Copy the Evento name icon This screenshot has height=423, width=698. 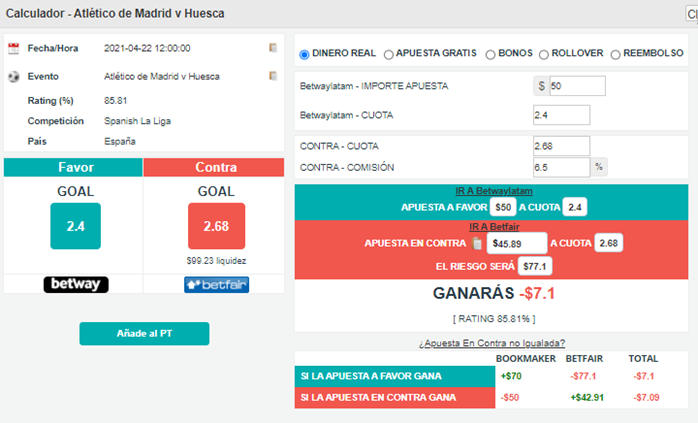273,76
